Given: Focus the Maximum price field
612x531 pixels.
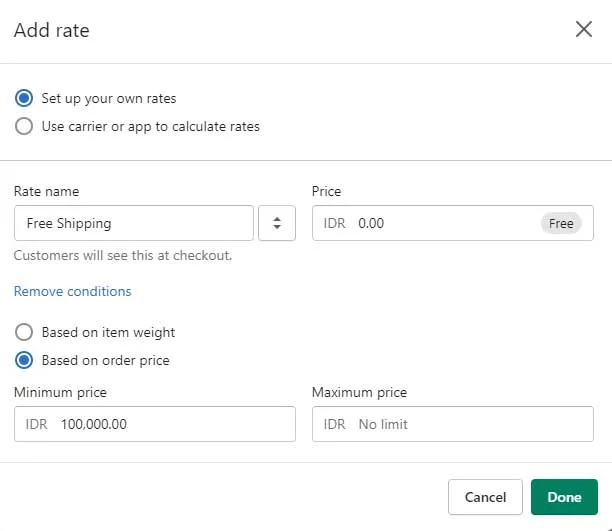Looking at the screenshot, I should (453, 424).
